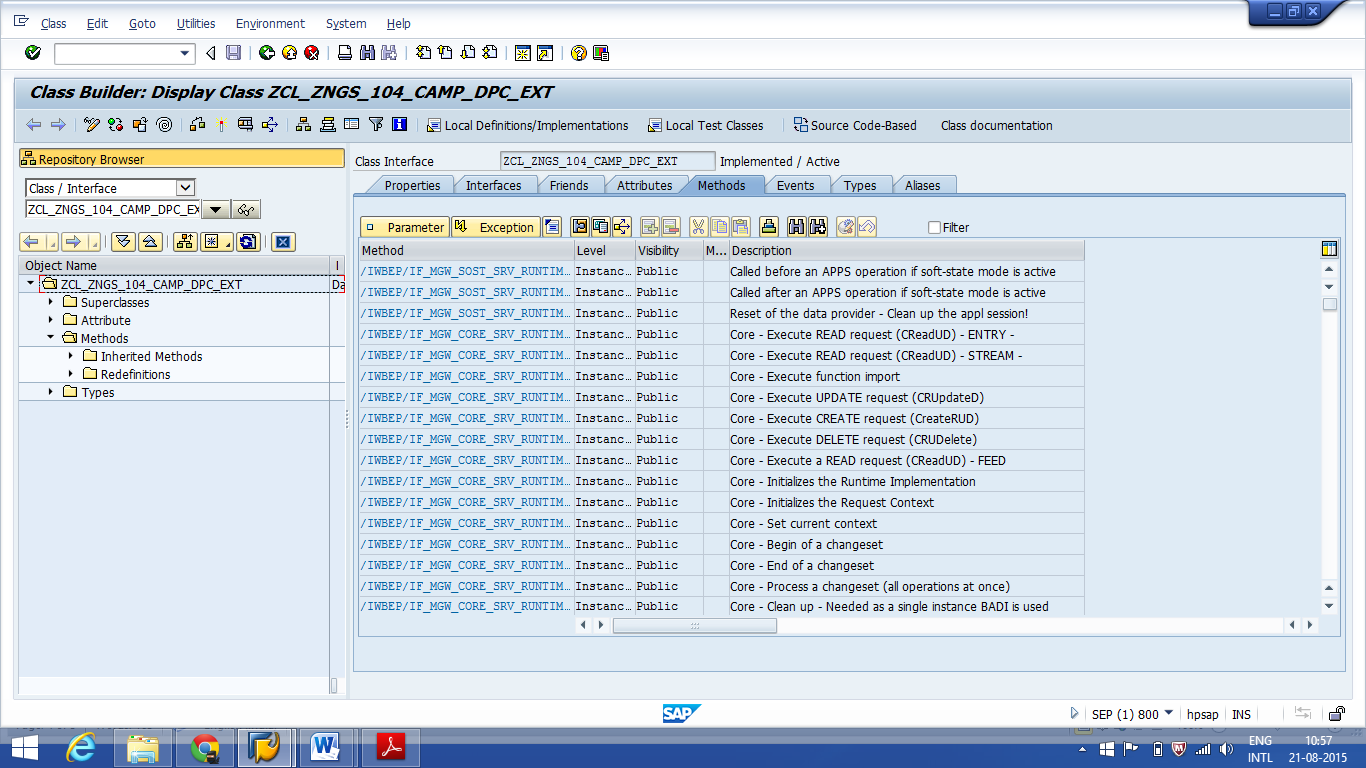Image resolution: width=1366 pixels, height=768 pixels.
Task: Click the Parameter button
Action: 404,227
